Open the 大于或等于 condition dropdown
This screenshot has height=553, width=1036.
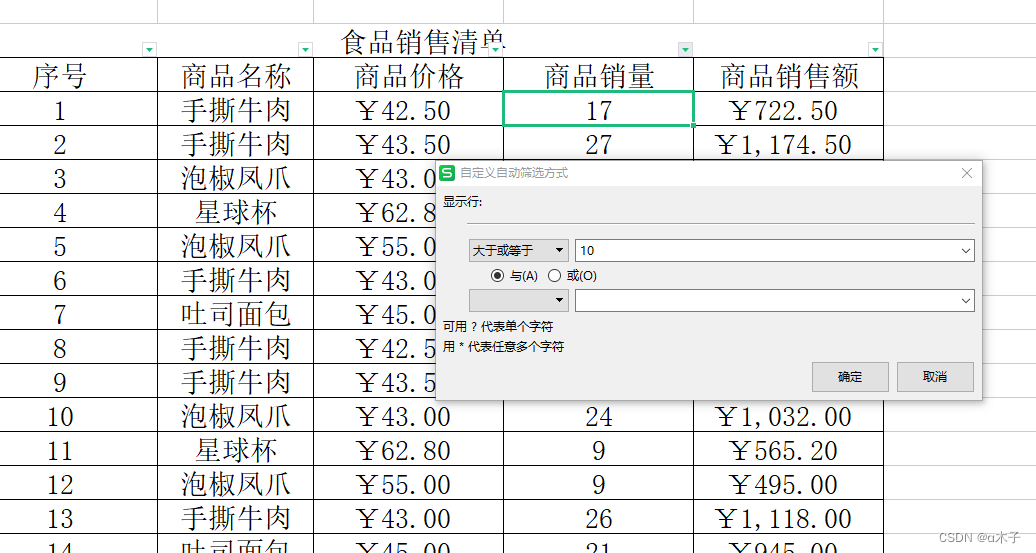tap(519, 250)
